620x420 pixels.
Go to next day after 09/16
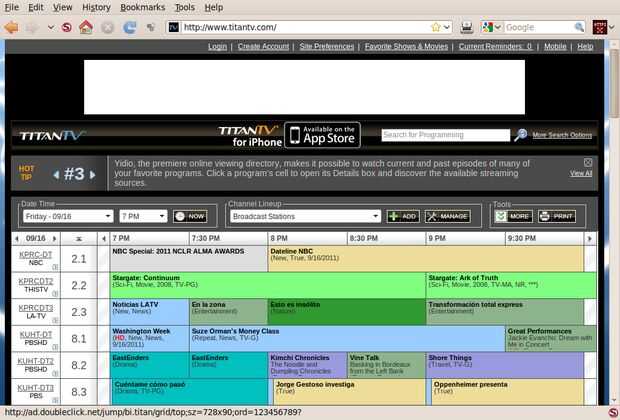[x=54, y=238]
